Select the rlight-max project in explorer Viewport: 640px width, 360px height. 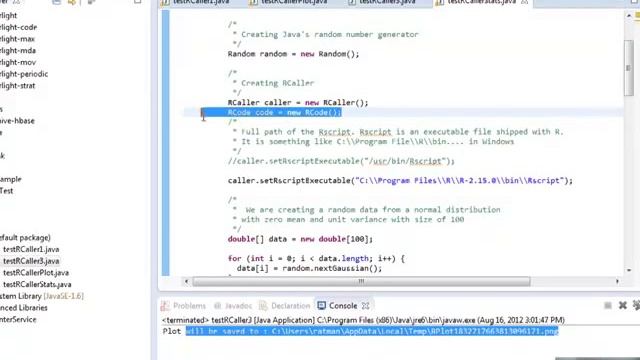click(17, 39)
